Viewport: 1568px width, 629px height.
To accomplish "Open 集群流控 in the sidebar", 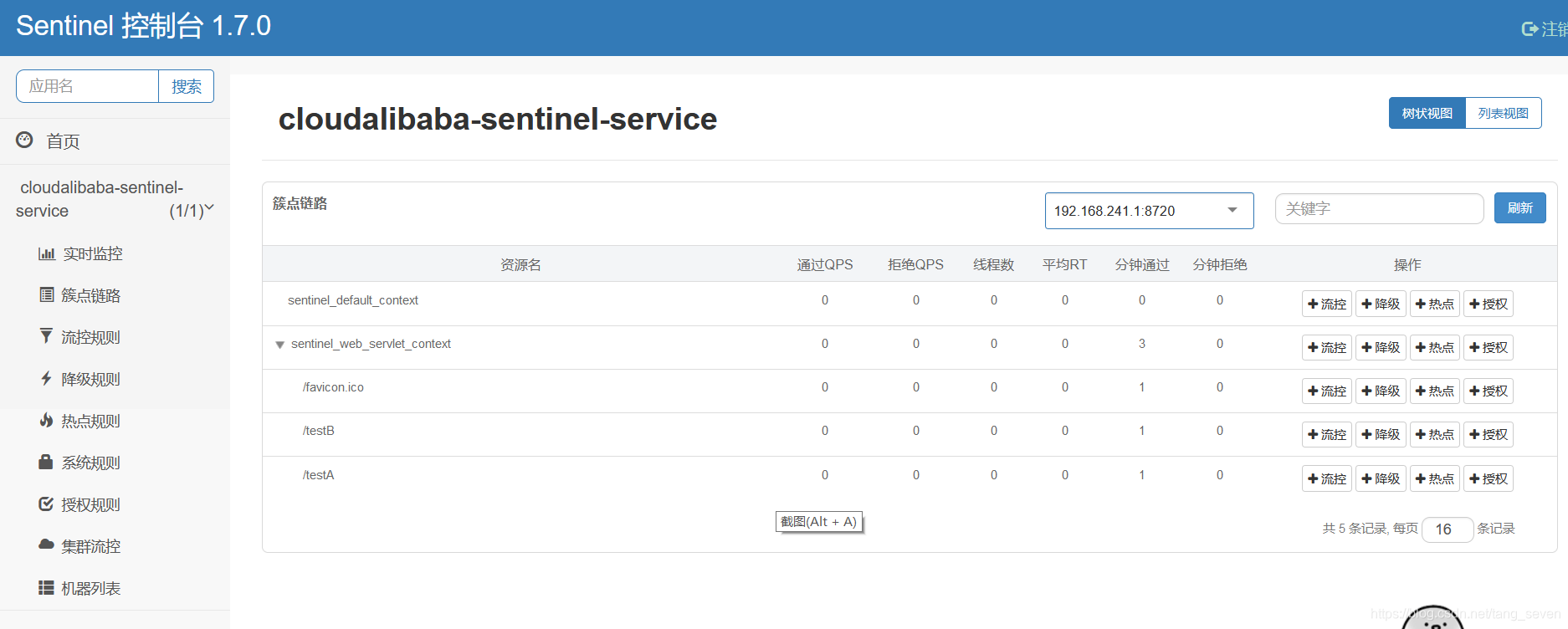I will point(91,546).
